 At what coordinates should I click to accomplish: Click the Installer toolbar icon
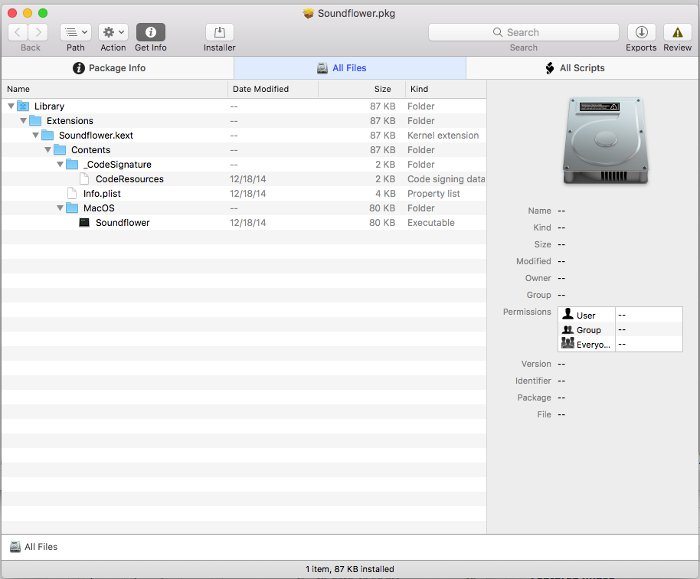[x=219, y=32]
